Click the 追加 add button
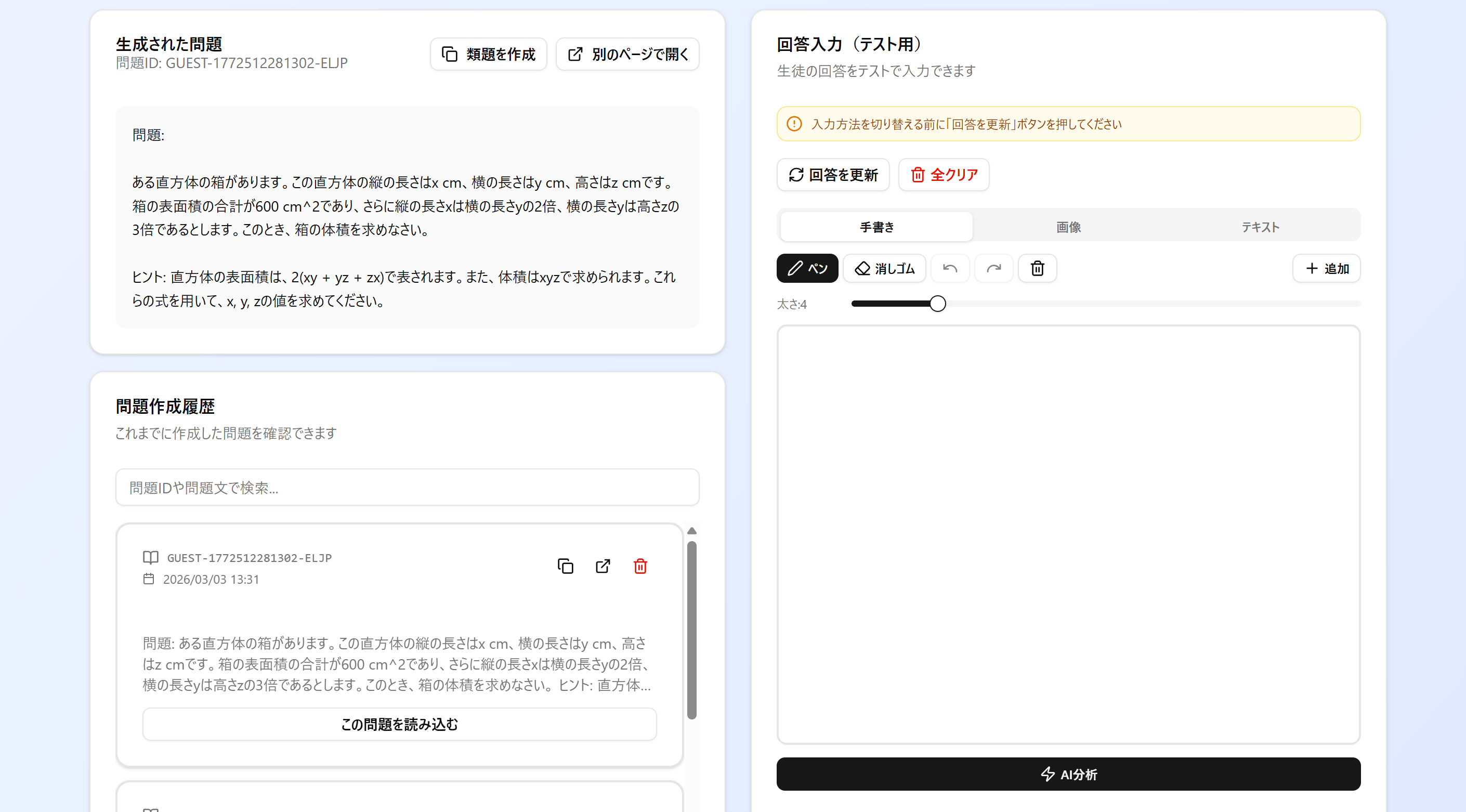Viewport: 1466px width, 812px height. coord(1326,268)
